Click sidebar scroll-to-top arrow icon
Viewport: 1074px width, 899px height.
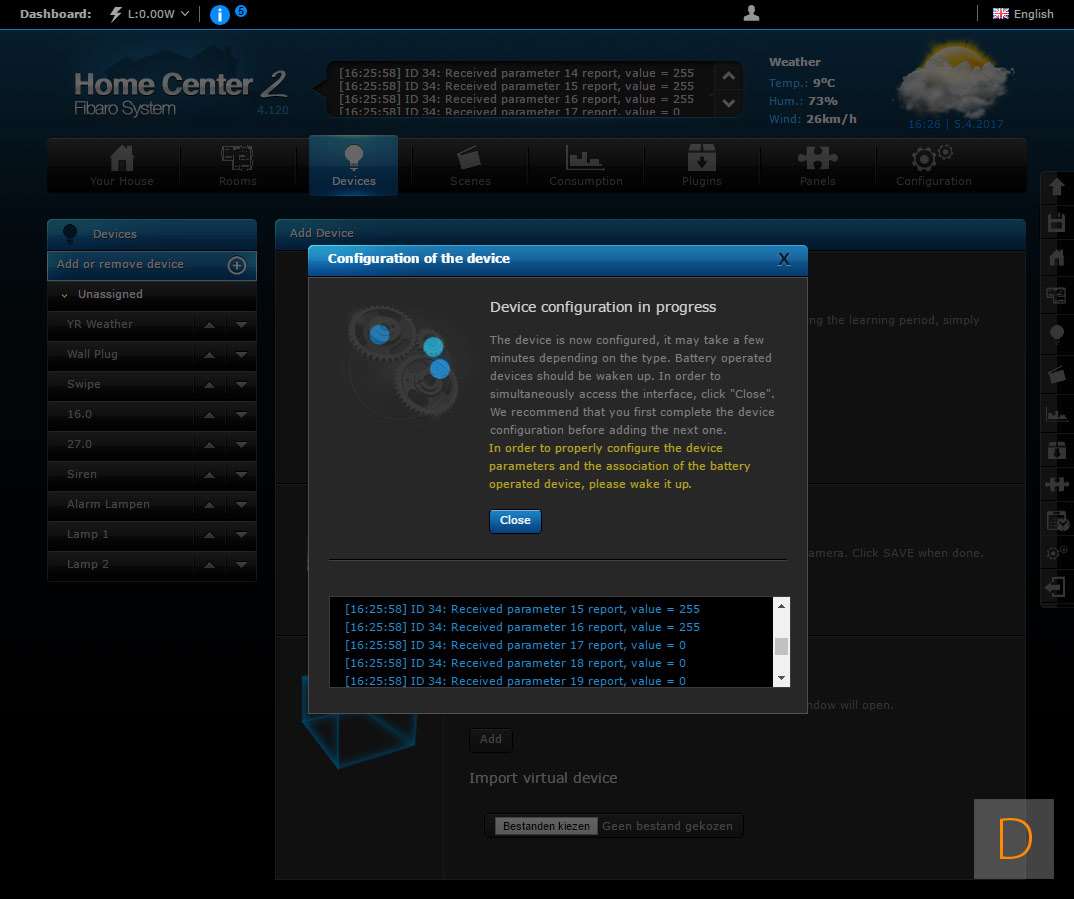(1056, 186)
